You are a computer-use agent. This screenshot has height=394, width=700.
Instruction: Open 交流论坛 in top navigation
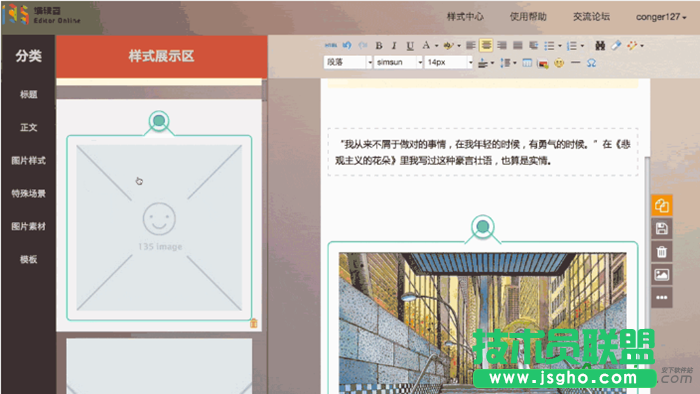(591, 17)
